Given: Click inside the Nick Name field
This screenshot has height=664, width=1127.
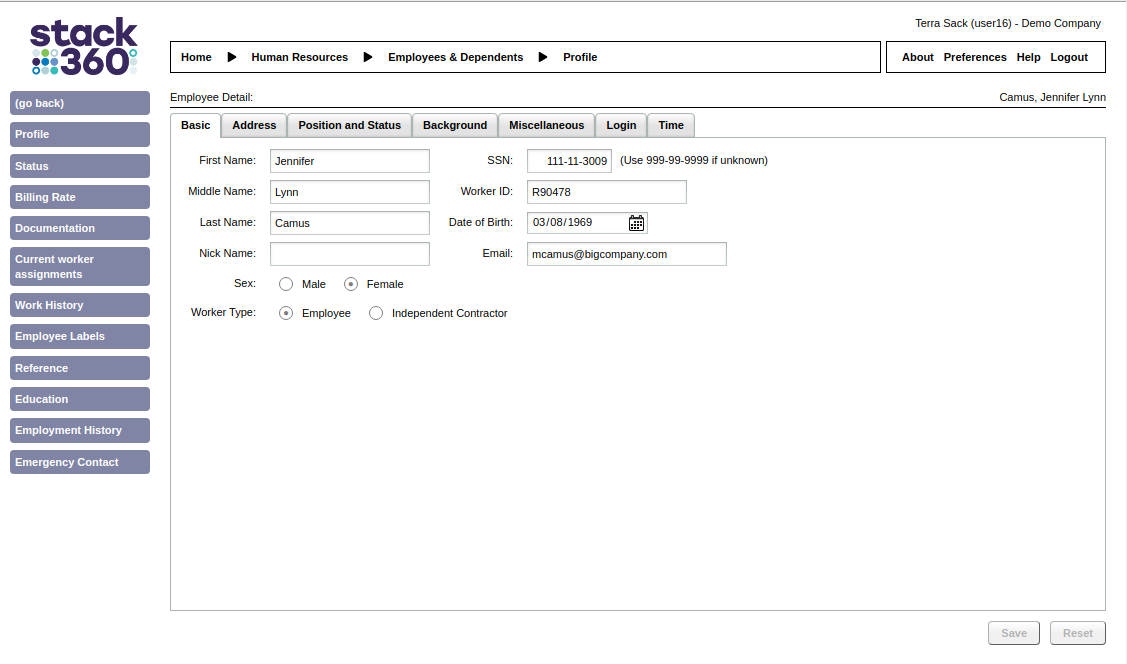Looking at the screenshot, I should 349,253.
